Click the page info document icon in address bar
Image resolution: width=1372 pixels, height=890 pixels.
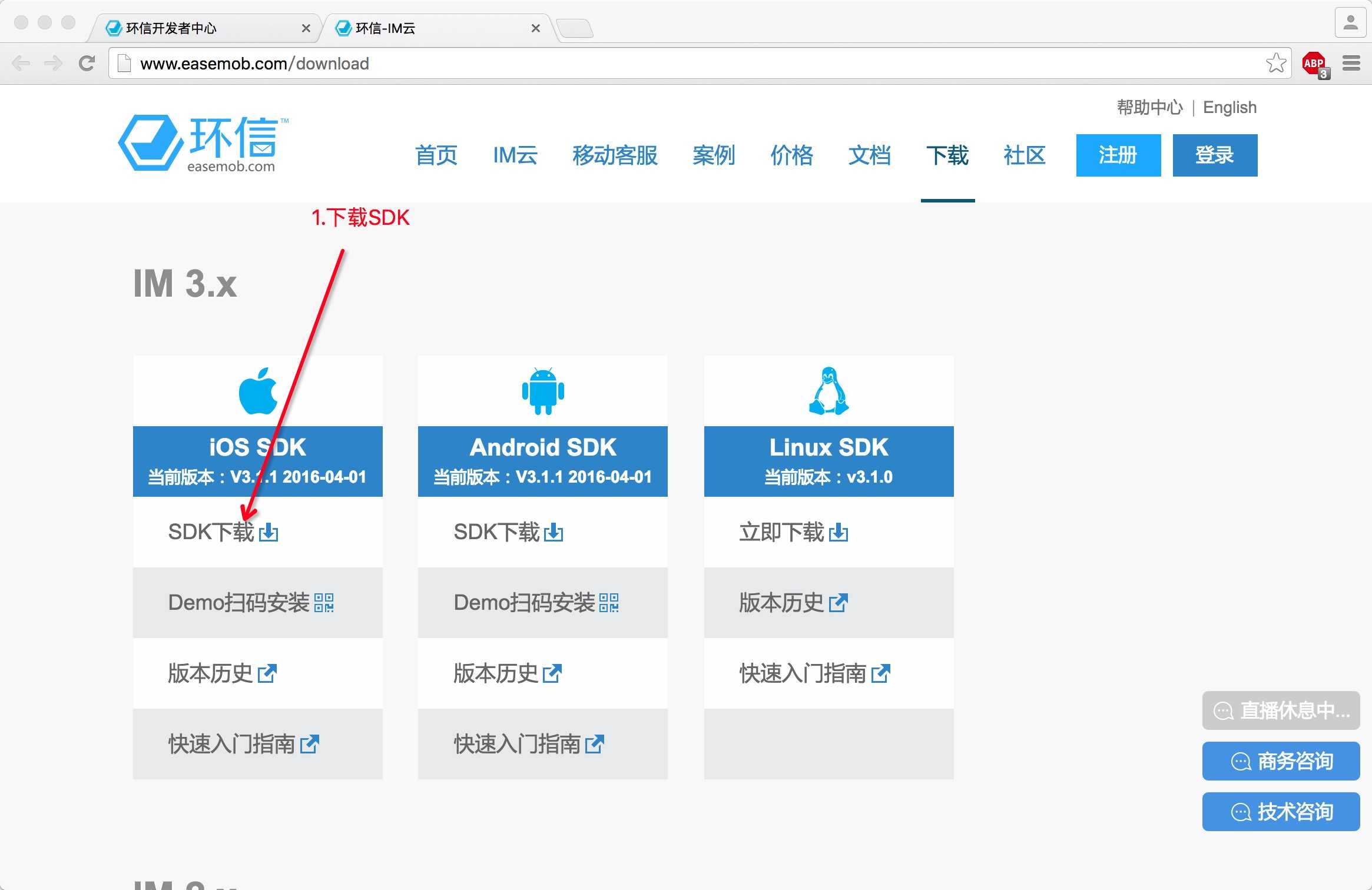point(124,63)
